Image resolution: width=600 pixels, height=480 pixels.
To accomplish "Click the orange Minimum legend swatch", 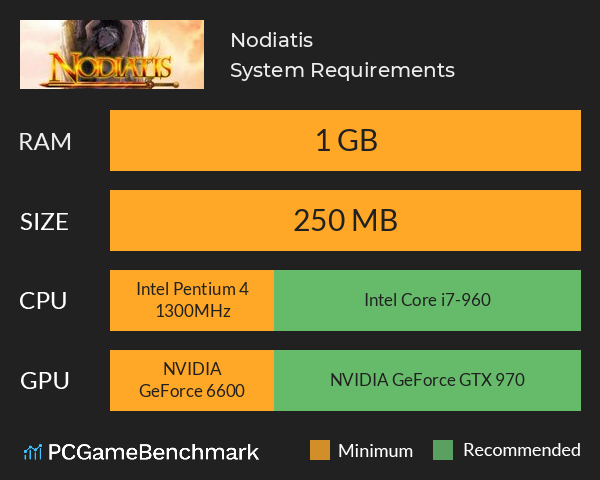I will (x=320, y=450).
